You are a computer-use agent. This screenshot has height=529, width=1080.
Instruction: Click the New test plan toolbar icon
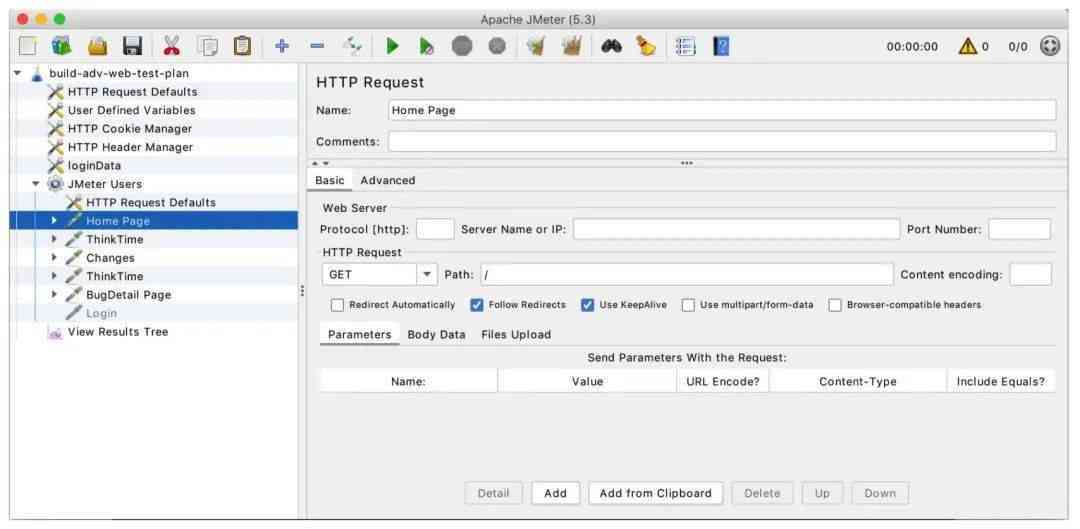tap(28, 46)
